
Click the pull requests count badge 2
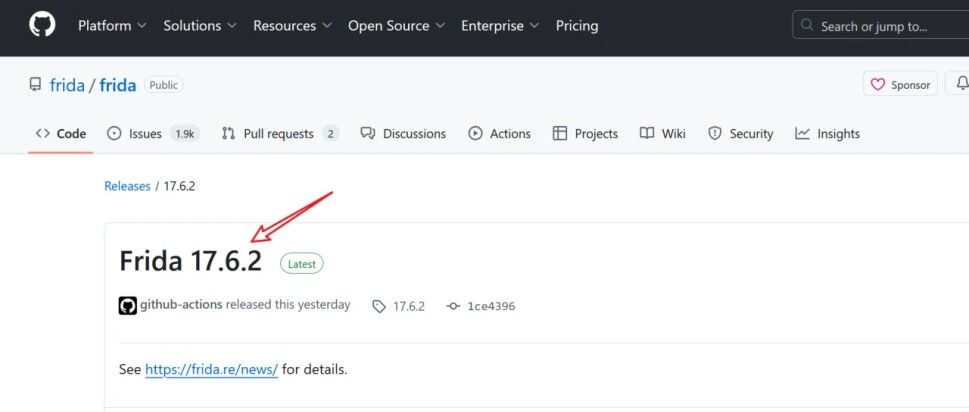pos(331,134)
